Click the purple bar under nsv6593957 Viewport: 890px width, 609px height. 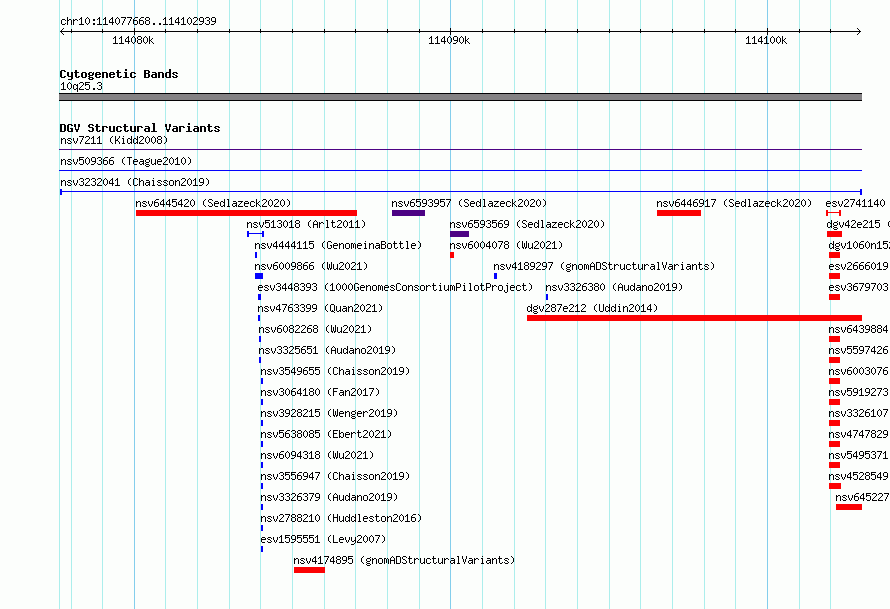point(408,213)
